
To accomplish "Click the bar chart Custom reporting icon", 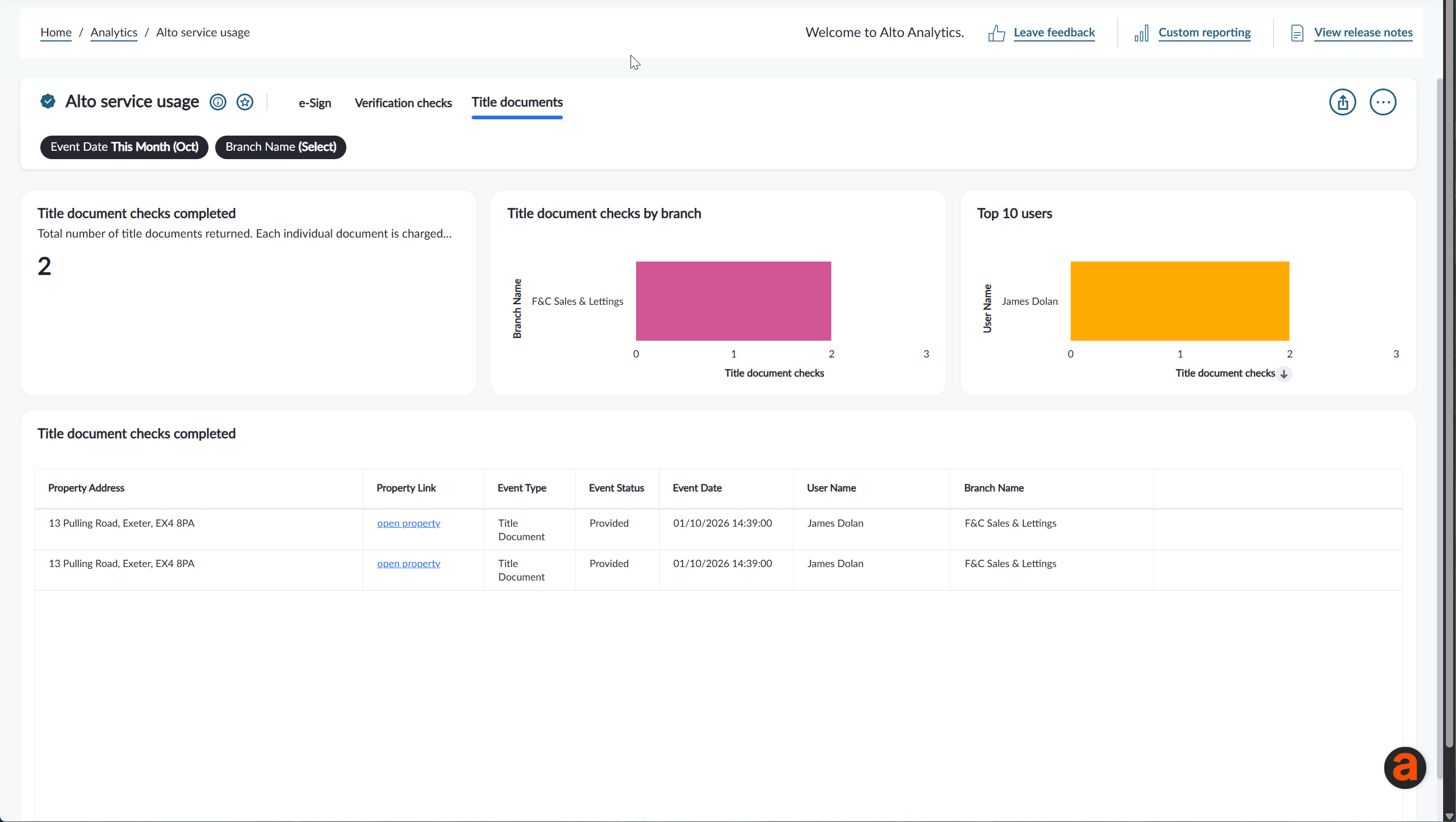I will 1141,33.
